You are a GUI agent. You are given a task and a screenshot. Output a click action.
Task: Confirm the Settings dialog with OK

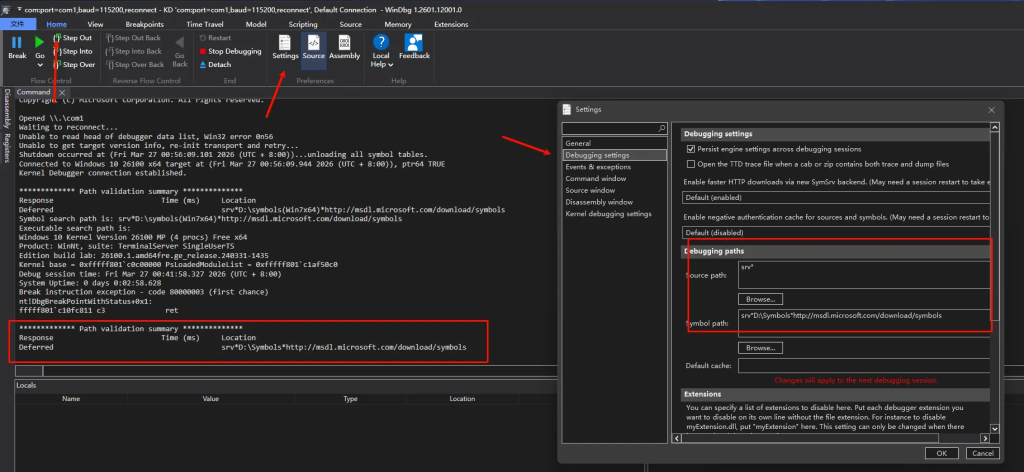[942, 453]
